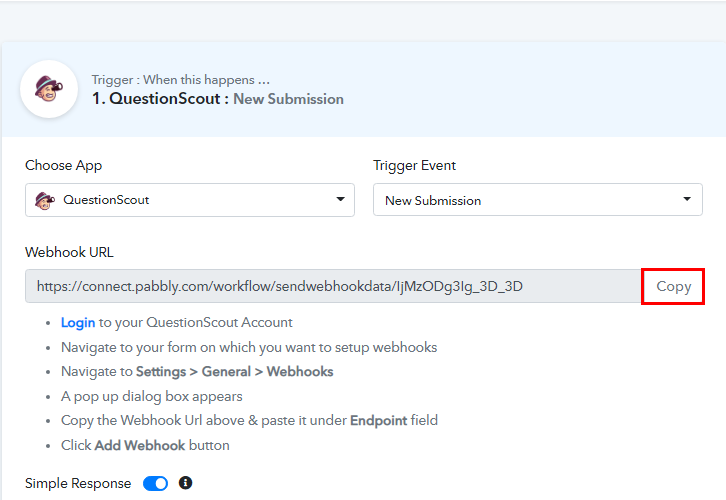Click the 'Trigger : When this happens ...' text
This screenshot has width=726, height=500.
(x=181, y=80)
